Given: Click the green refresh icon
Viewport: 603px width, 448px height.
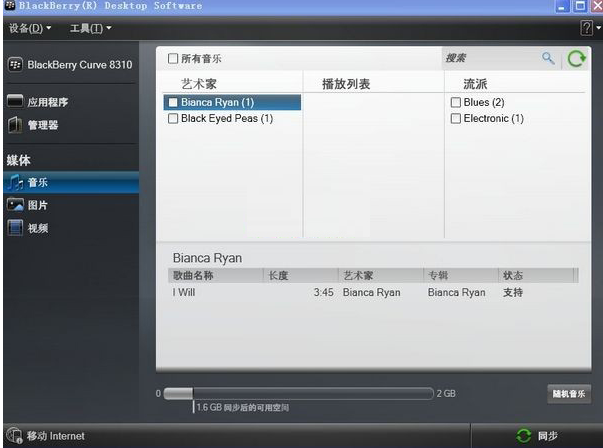Looking at the screenshot, I should click(x=576, y=59).
